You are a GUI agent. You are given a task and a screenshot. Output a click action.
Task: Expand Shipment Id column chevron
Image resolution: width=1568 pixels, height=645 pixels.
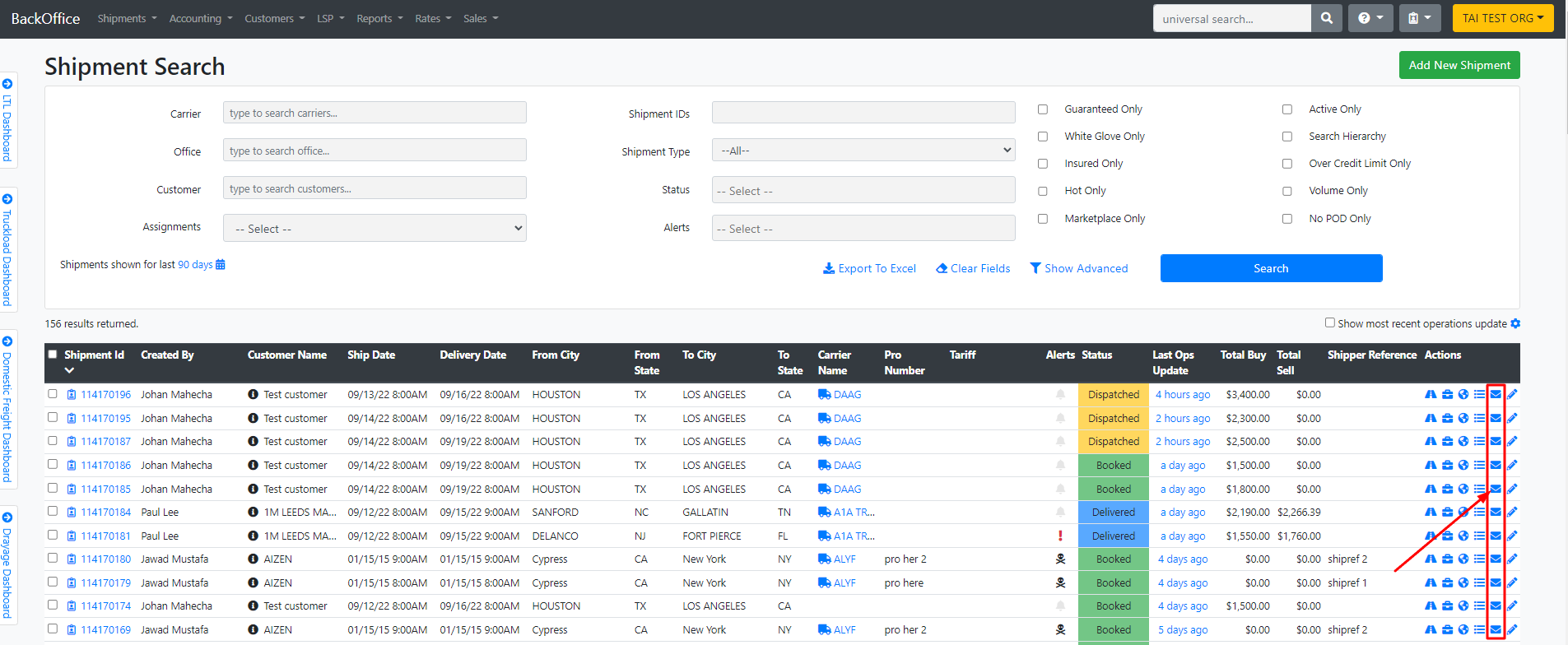pos(69,370)
